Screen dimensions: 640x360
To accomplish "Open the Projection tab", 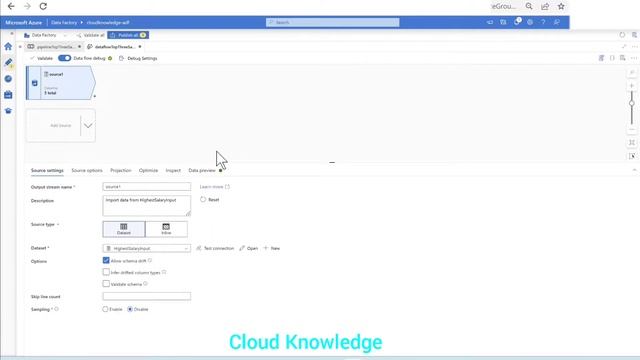I will click(121, 170).
